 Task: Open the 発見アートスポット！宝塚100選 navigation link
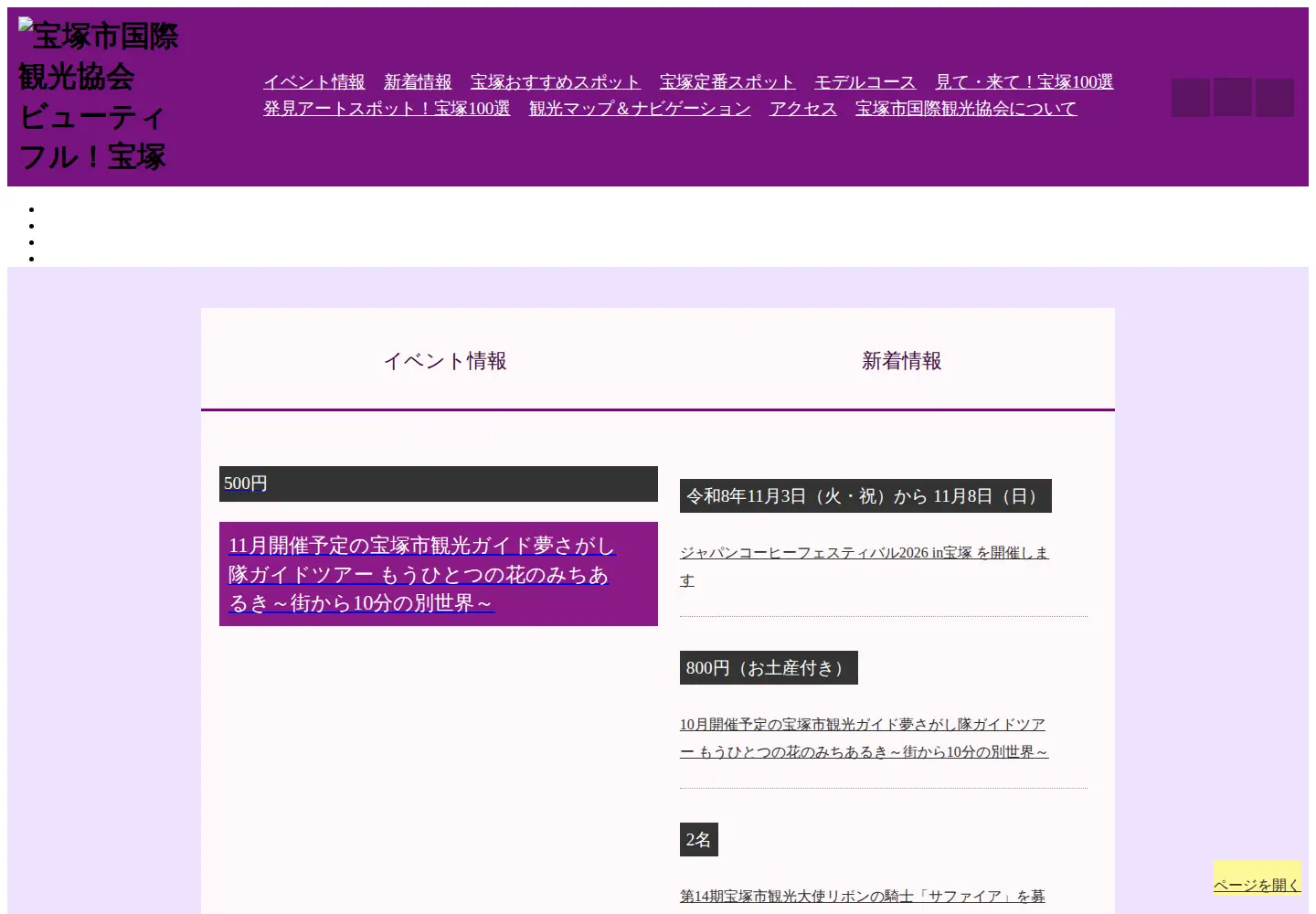point(387,109)
